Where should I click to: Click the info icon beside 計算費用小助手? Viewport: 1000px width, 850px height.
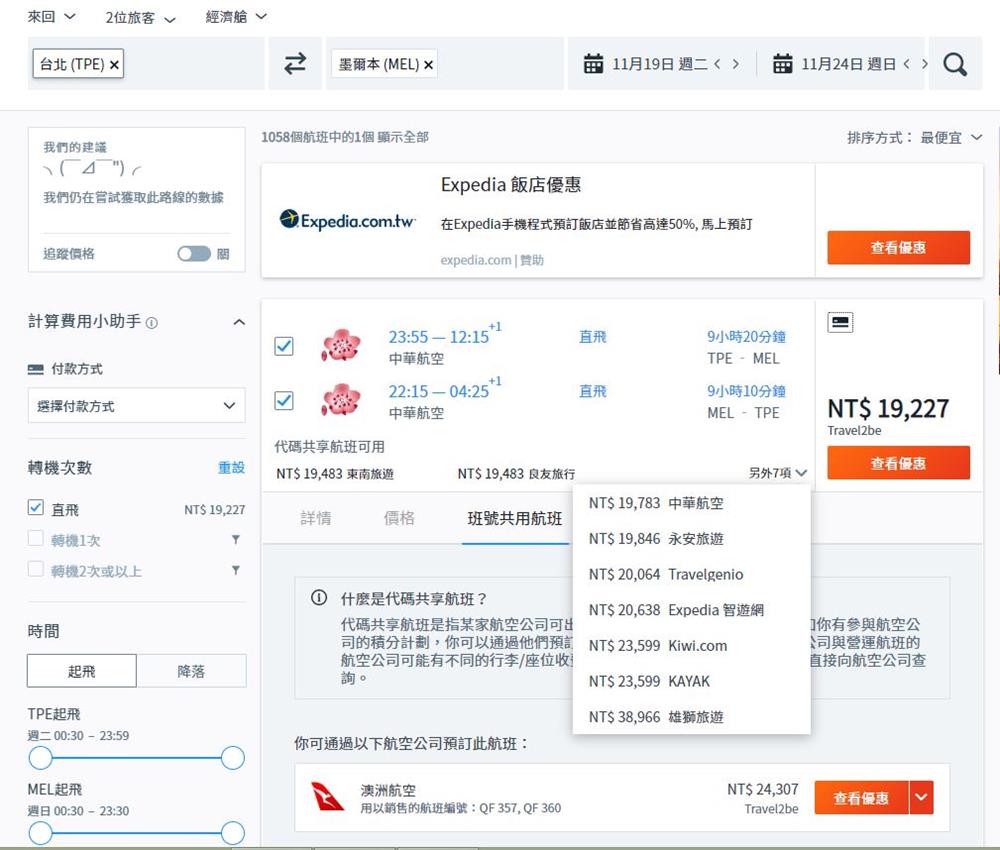coord(152,323)
